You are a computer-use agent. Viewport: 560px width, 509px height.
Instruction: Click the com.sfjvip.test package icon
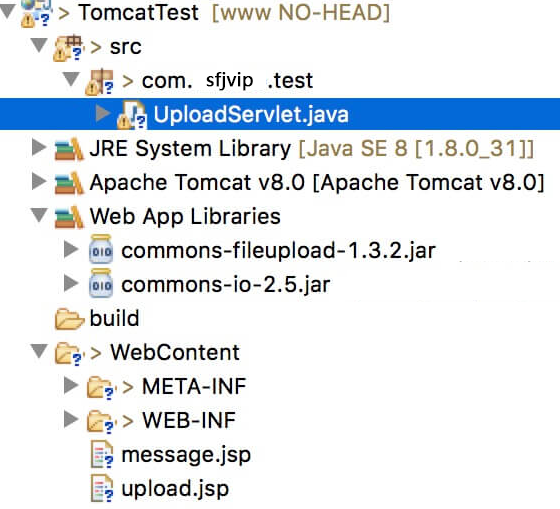click(x=100, y=81)
